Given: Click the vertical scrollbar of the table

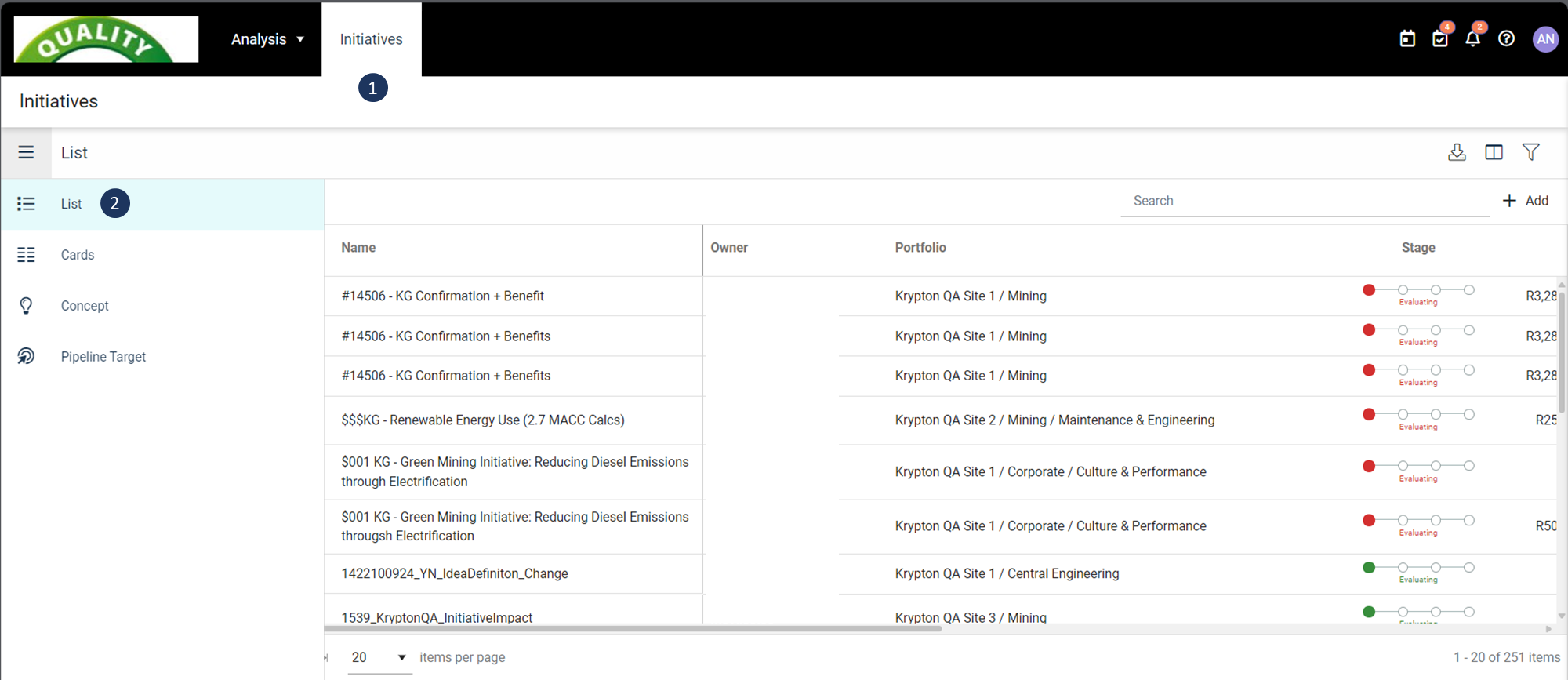Looking at the screenshot, I should pos(1562,351).
